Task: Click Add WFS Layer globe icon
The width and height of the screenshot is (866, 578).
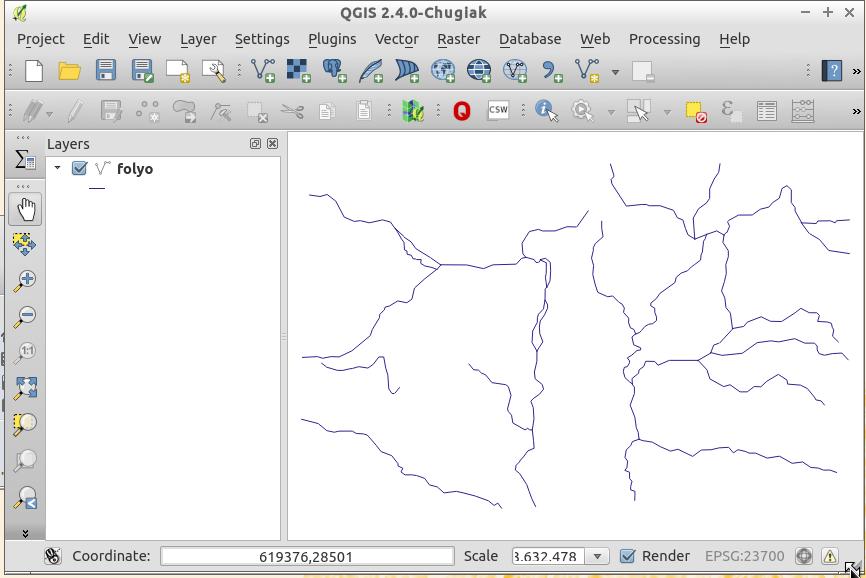Action: (x=515, y=71)
